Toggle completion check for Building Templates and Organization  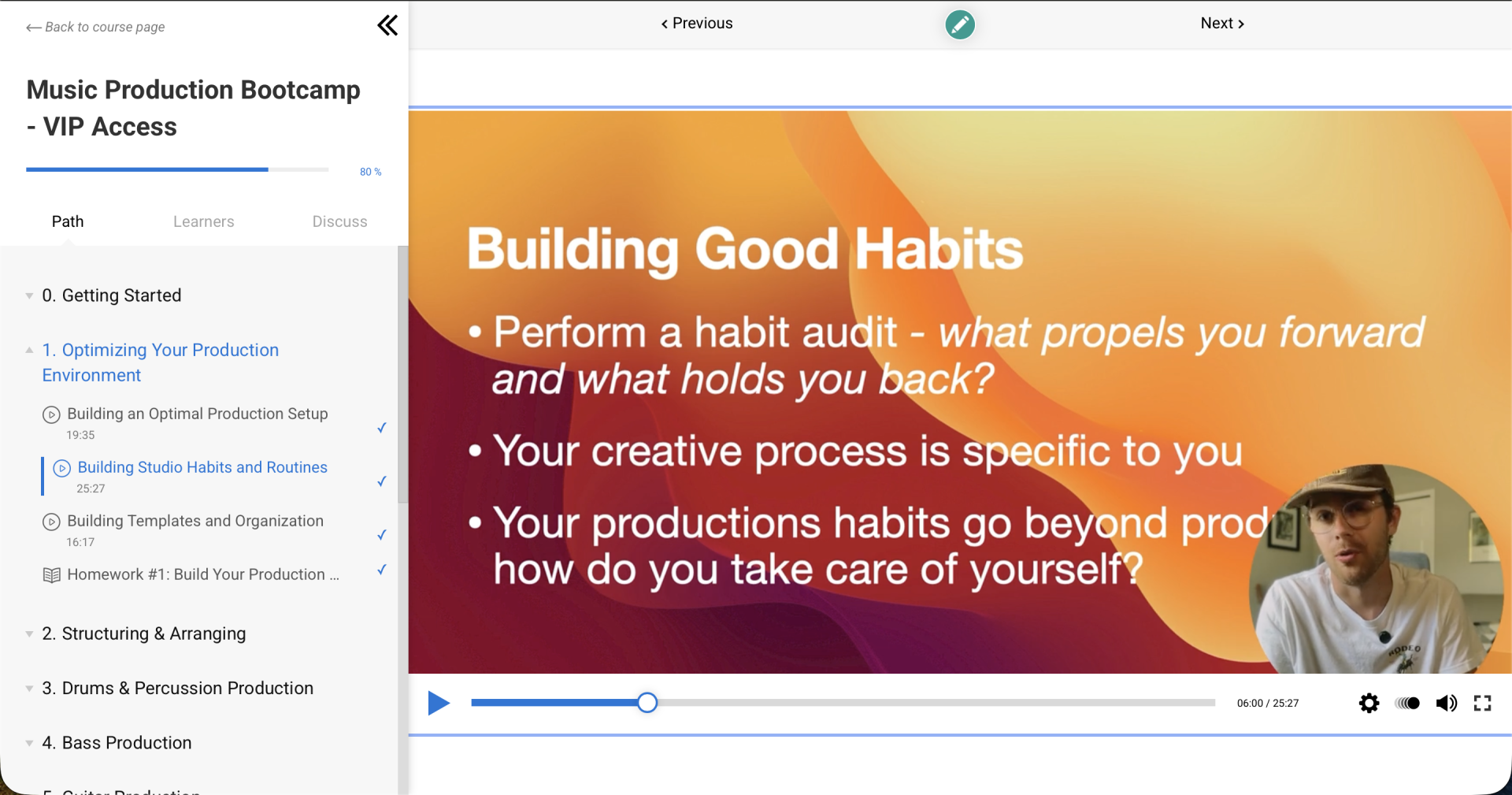[381, 535]
